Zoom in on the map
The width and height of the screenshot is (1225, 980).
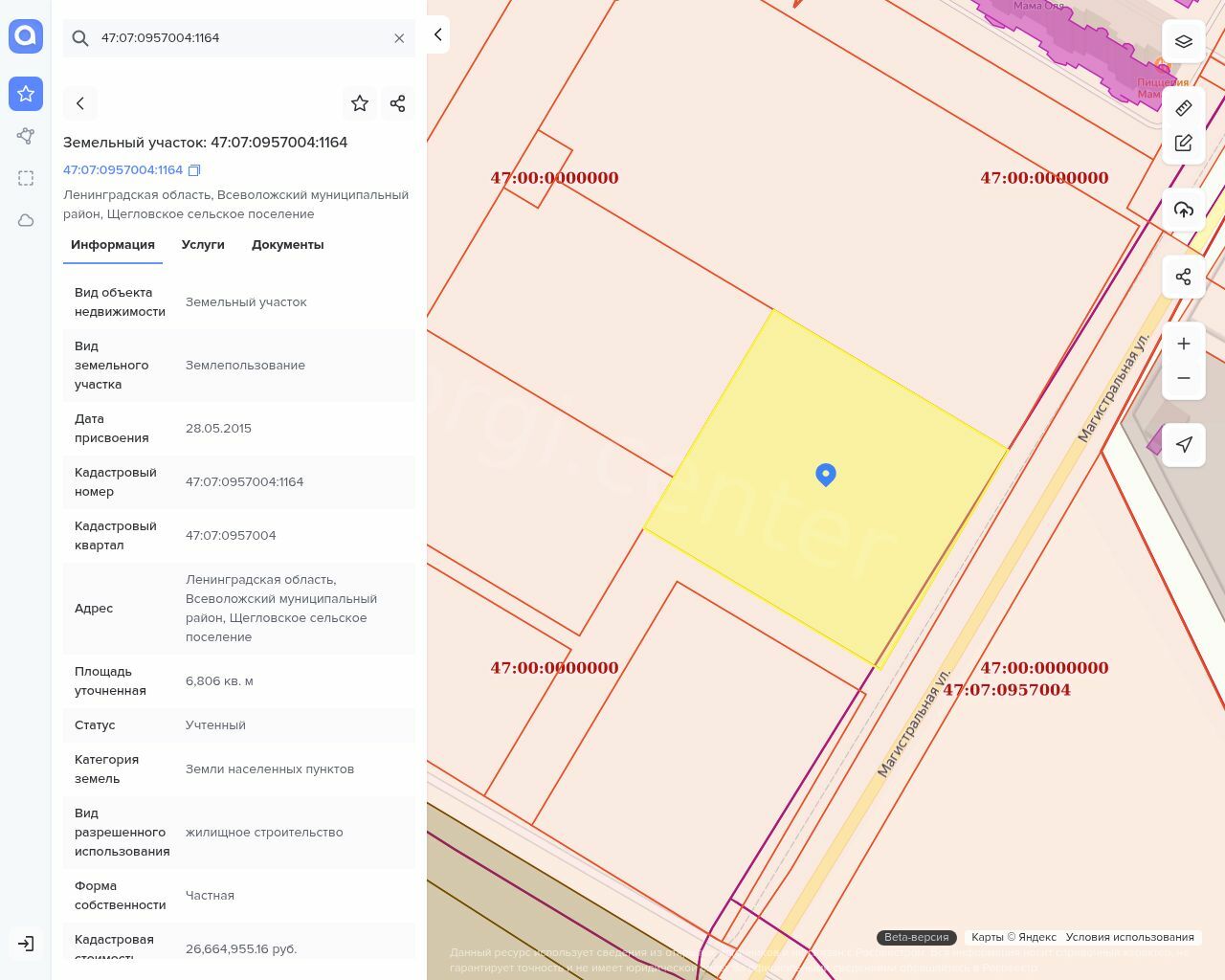pyautogui.click(x=1184, y=344)
